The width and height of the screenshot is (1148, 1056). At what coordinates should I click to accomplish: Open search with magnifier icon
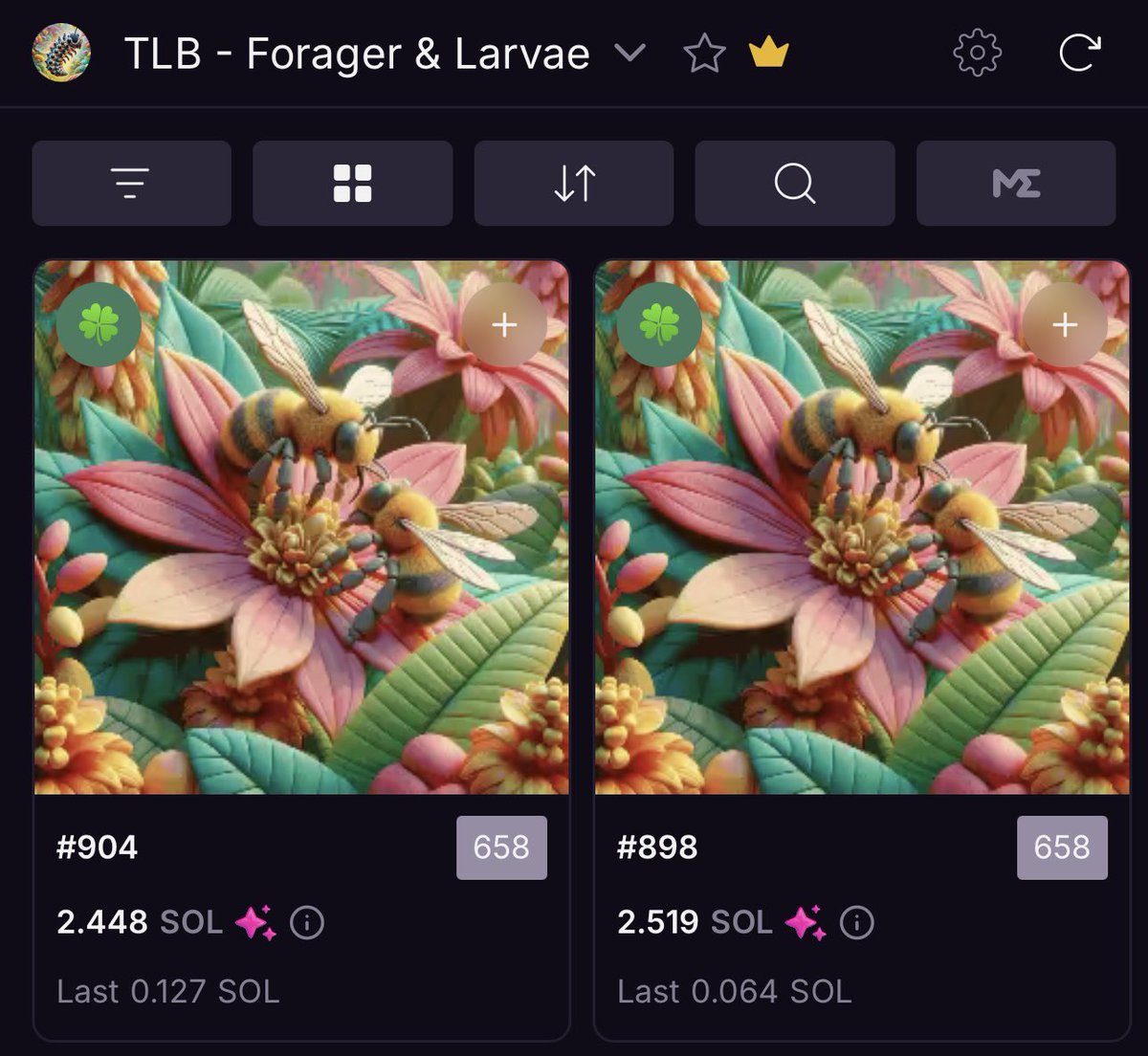pos(795,183)
